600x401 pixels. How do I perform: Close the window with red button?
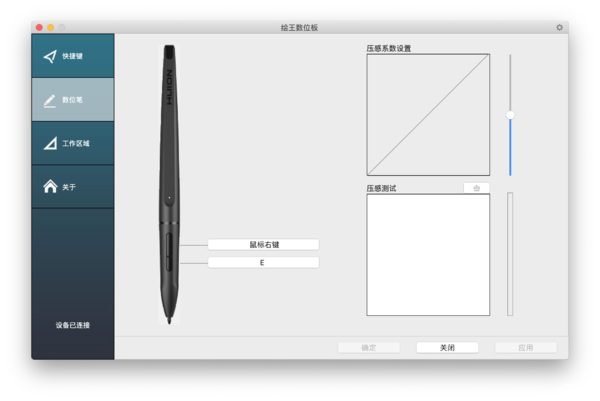pos(39,28)
